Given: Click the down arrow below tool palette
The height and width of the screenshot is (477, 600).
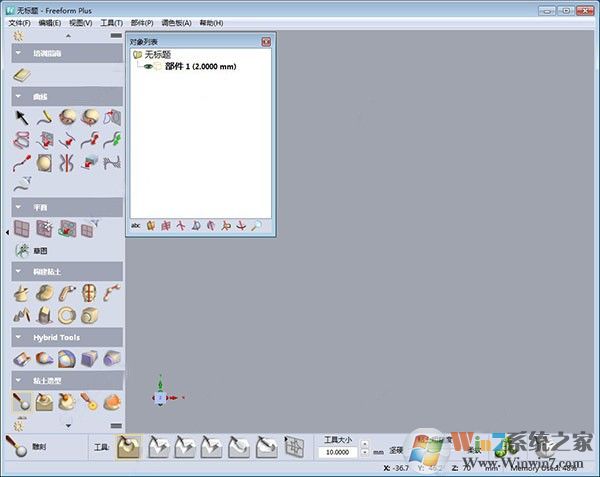Looking at the screenshot, I should click(68, 426).
